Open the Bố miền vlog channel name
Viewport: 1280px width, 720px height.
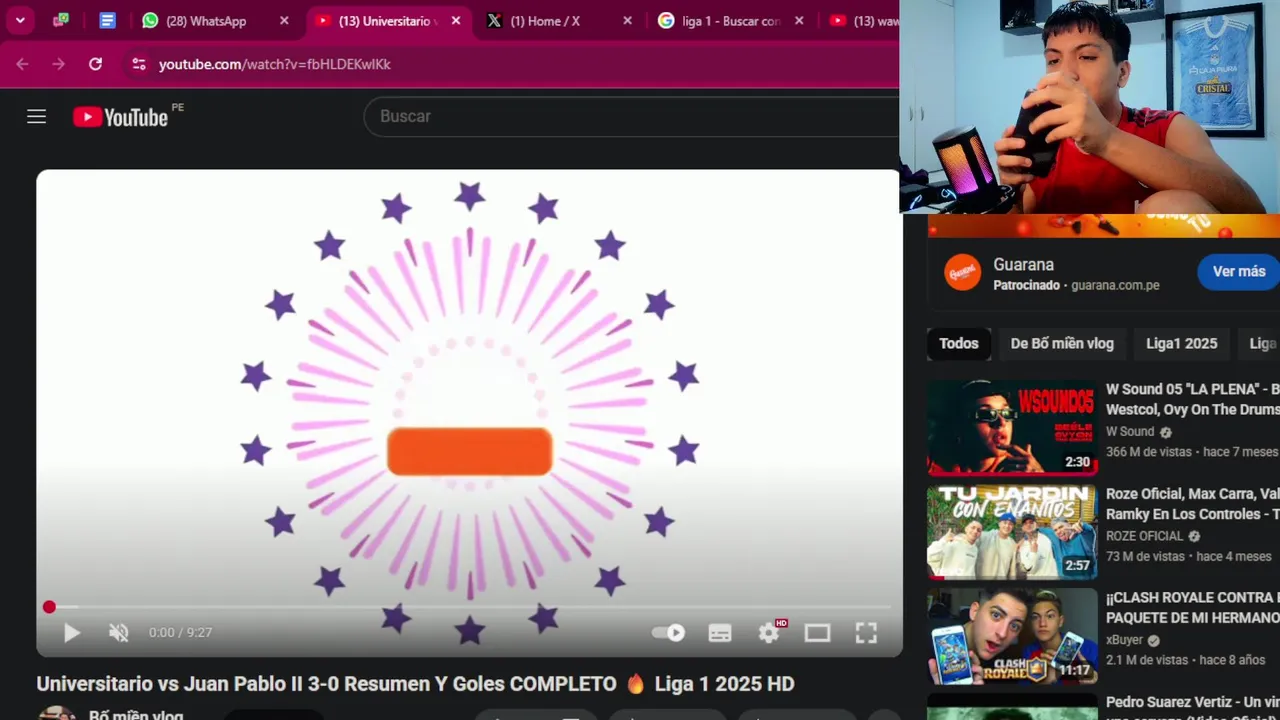pyautogui.click(x=136, y=716)
